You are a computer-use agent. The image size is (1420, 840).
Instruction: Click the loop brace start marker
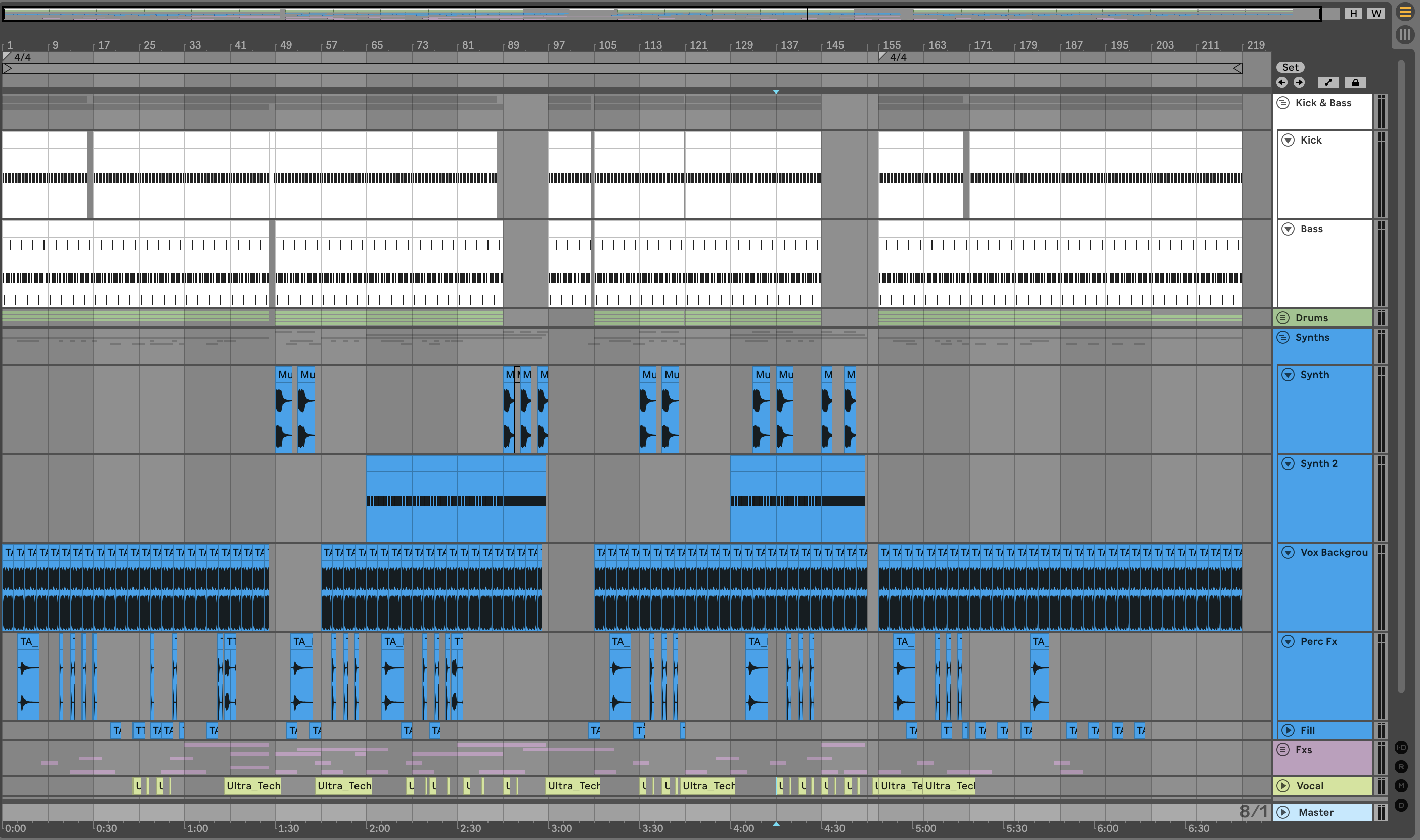click(x=8, y=69)
